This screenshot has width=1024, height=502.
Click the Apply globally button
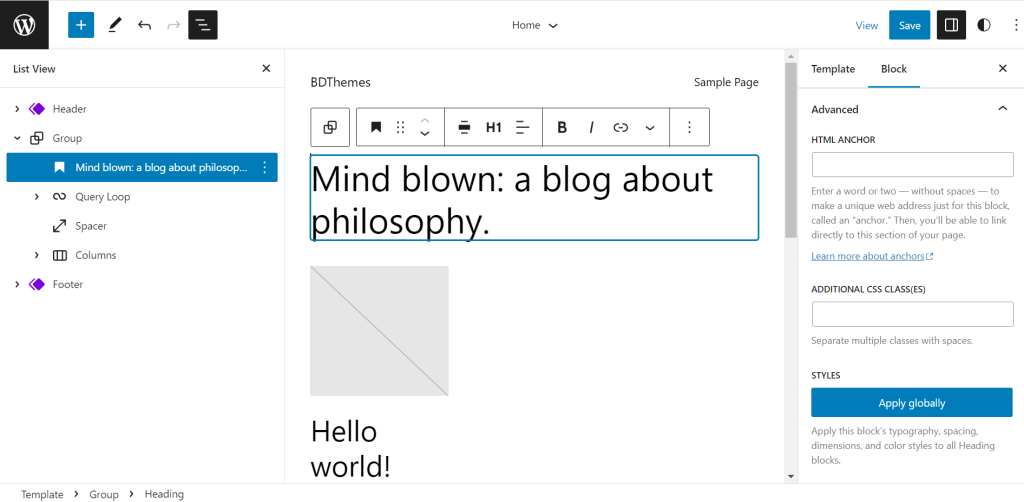click(x=912, y=403)
